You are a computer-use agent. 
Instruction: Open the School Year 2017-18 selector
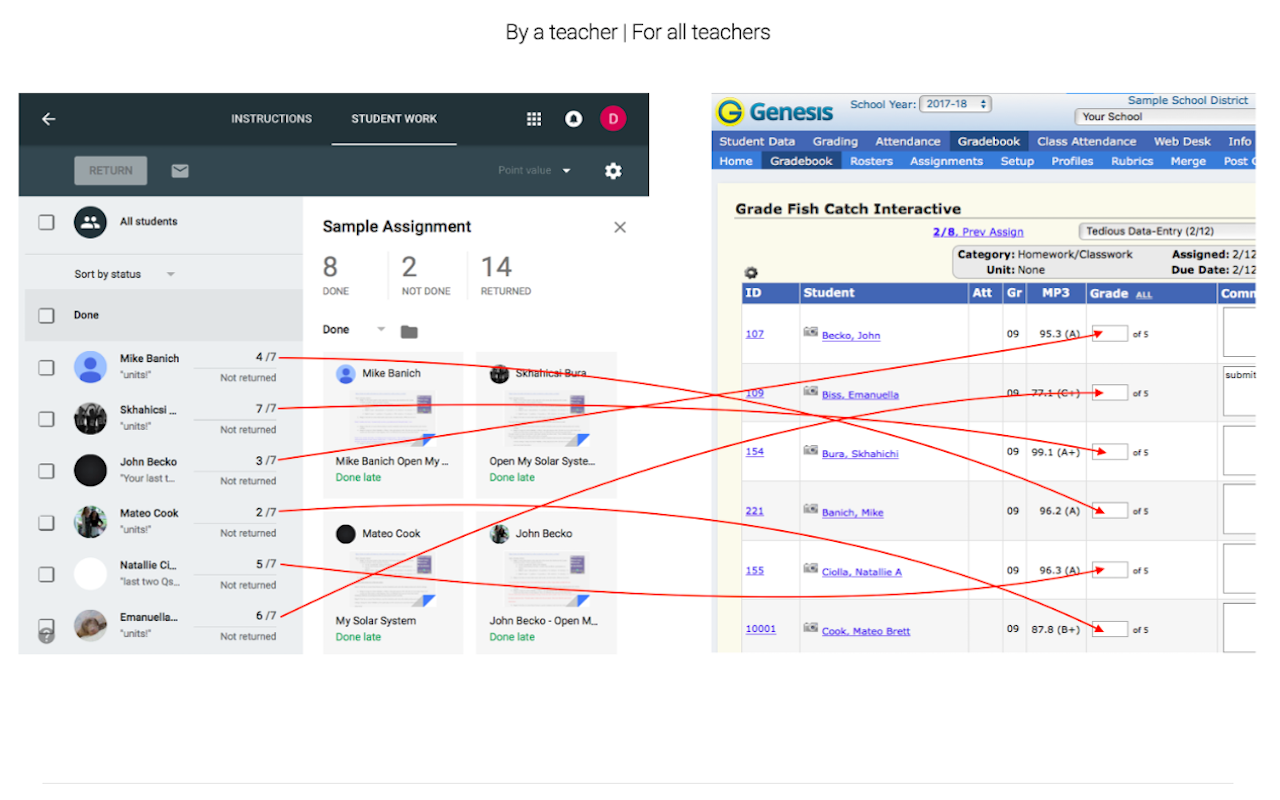955,104
